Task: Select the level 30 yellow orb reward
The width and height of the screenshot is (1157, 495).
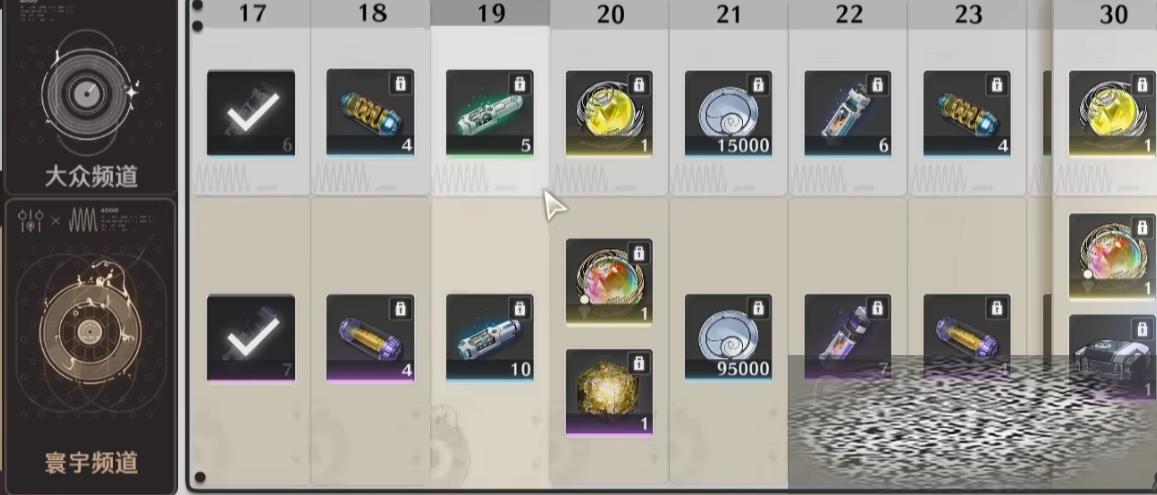Action: 1113,113
